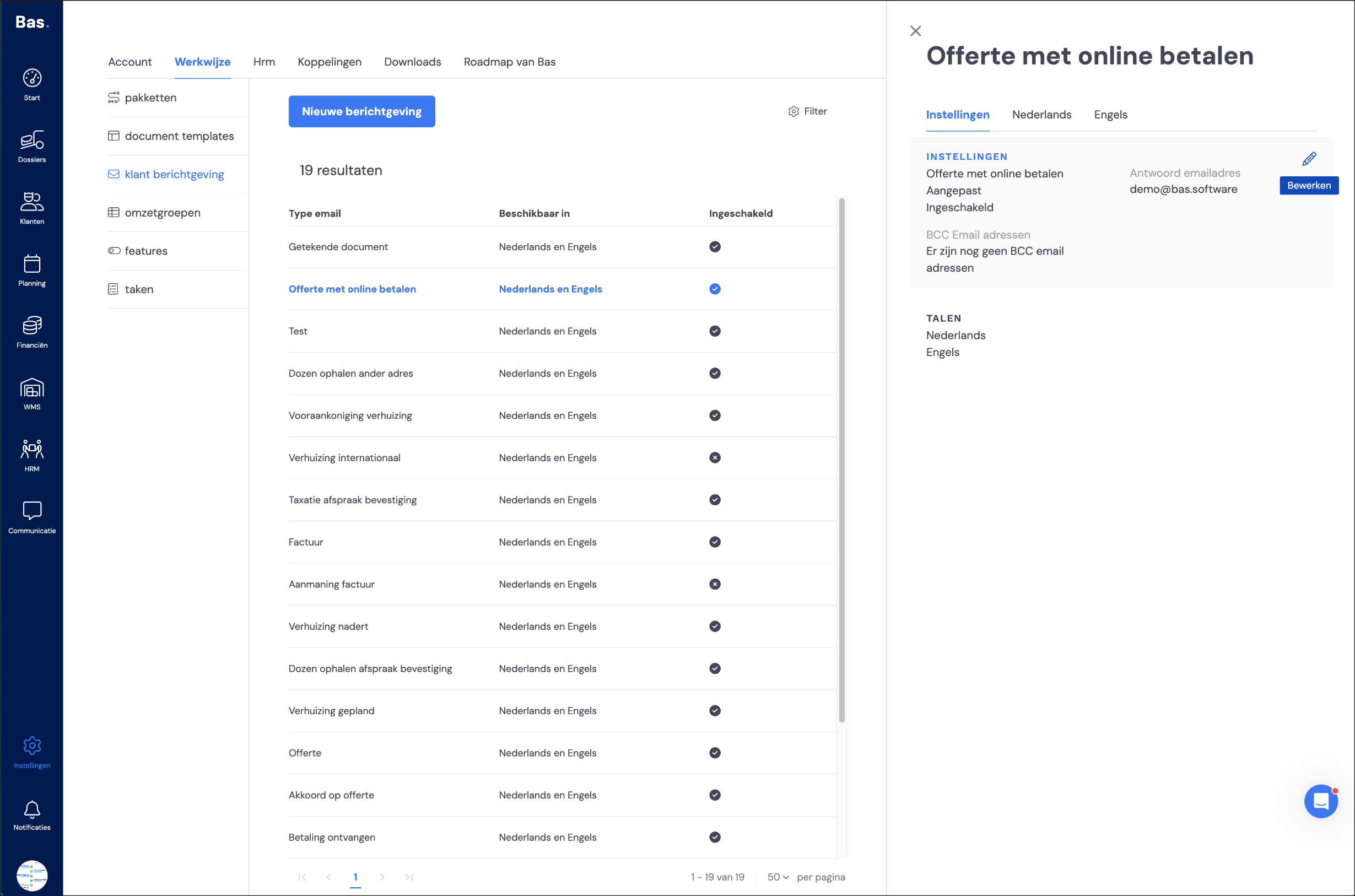Open Akkoord op offerte row
1355x896 pixels.
pyautogui.click(x=562, y=795)
